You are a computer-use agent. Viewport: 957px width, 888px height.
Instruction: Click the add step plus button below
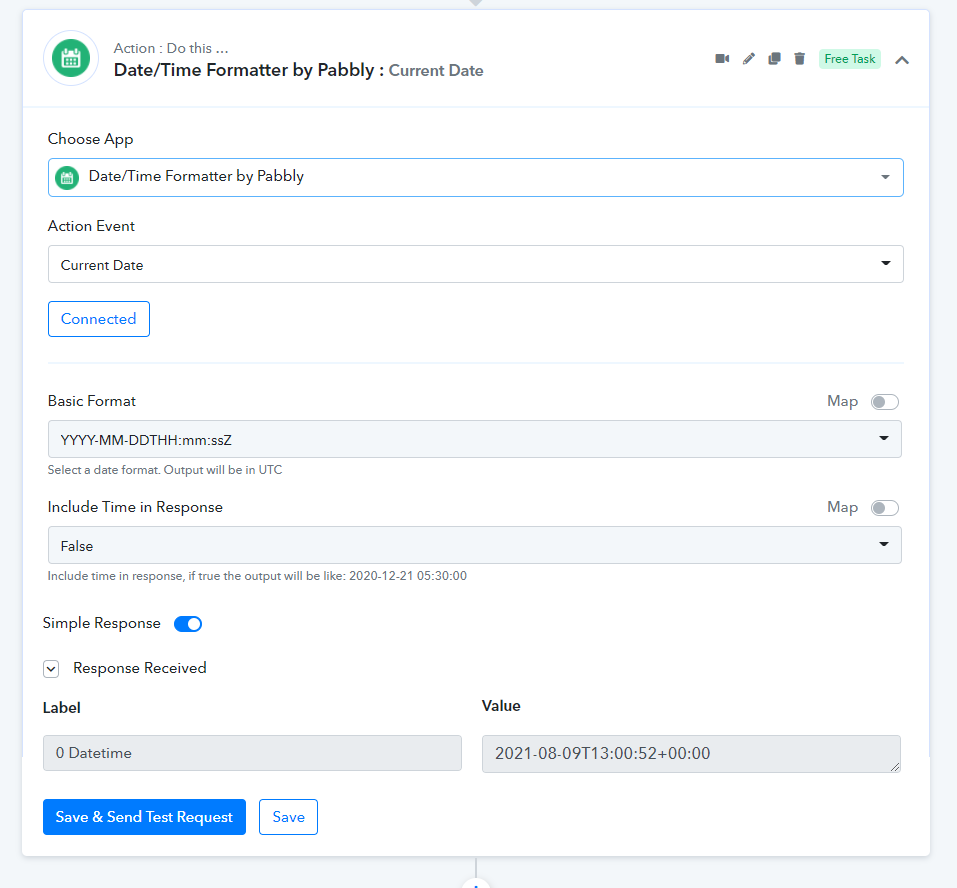click(476, 884)
